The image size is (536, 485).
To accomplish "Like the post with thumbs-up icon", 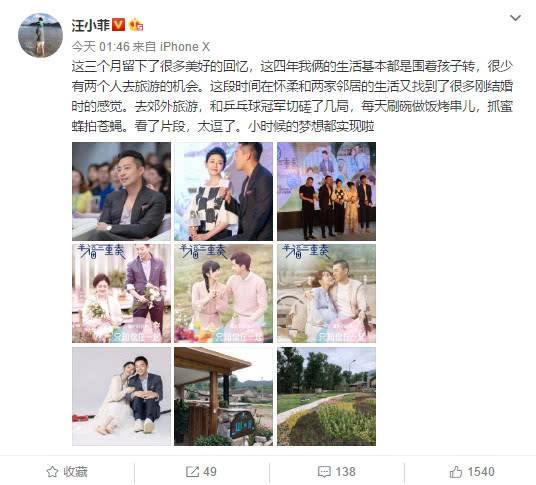I will pyautogui.click(x=456, y=472).
